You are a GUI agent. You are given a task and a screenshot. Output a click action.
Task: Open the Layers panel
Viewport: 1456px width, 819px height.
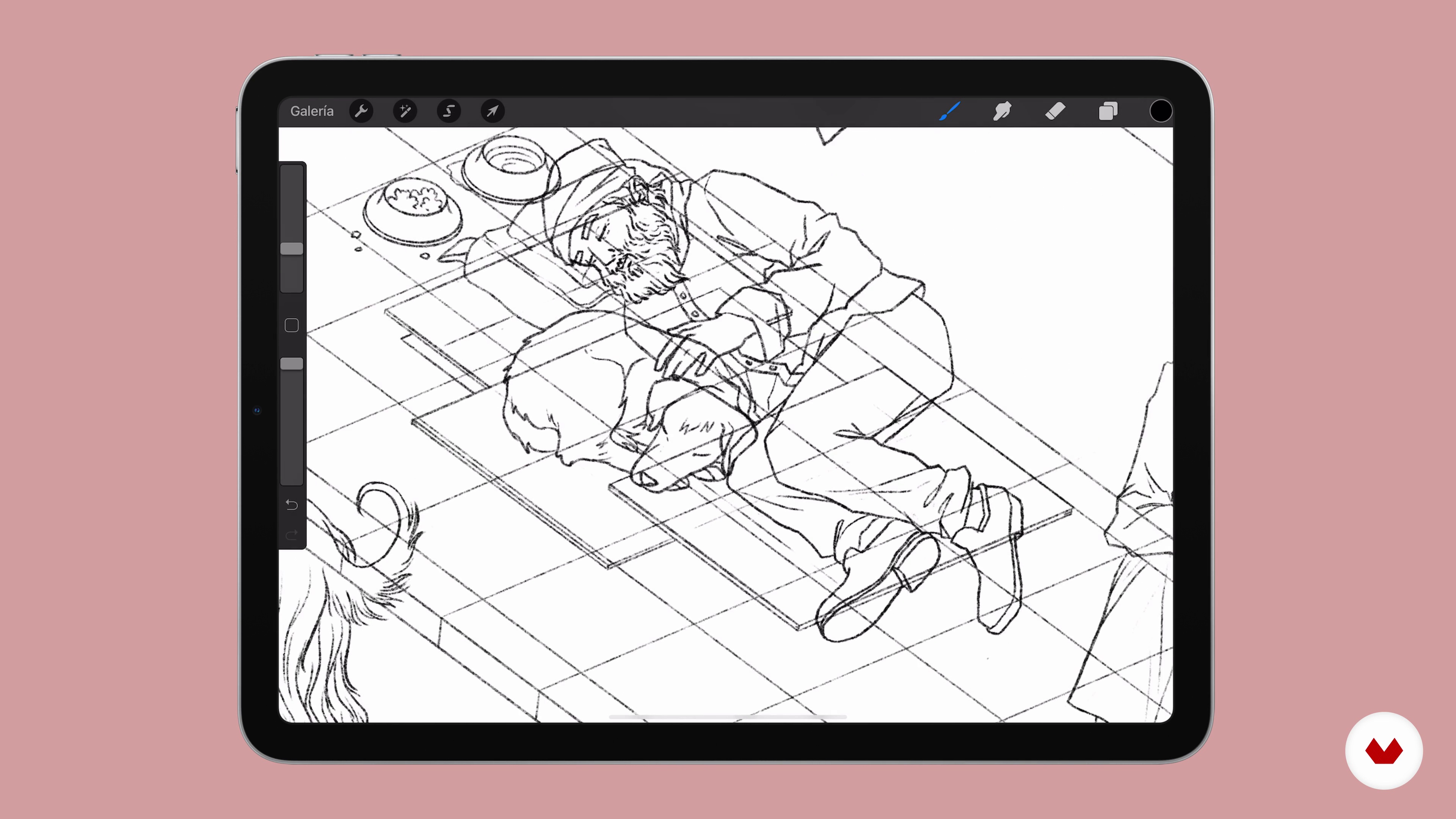[1108, 111]
